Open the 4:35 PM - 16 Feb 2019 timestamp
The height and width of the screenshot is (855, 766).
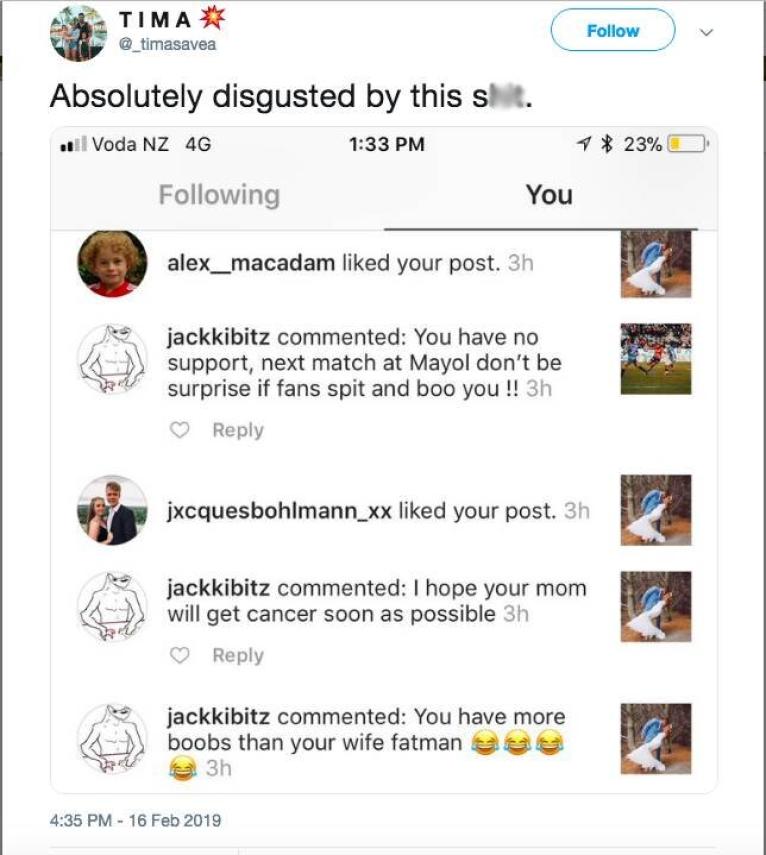pos(135,820)
